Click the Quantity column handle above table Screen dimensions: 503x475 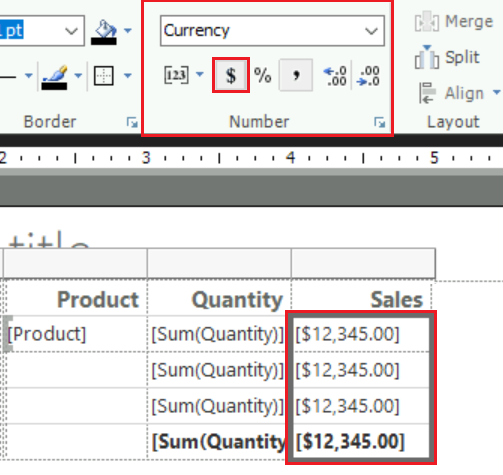point(219,263)
